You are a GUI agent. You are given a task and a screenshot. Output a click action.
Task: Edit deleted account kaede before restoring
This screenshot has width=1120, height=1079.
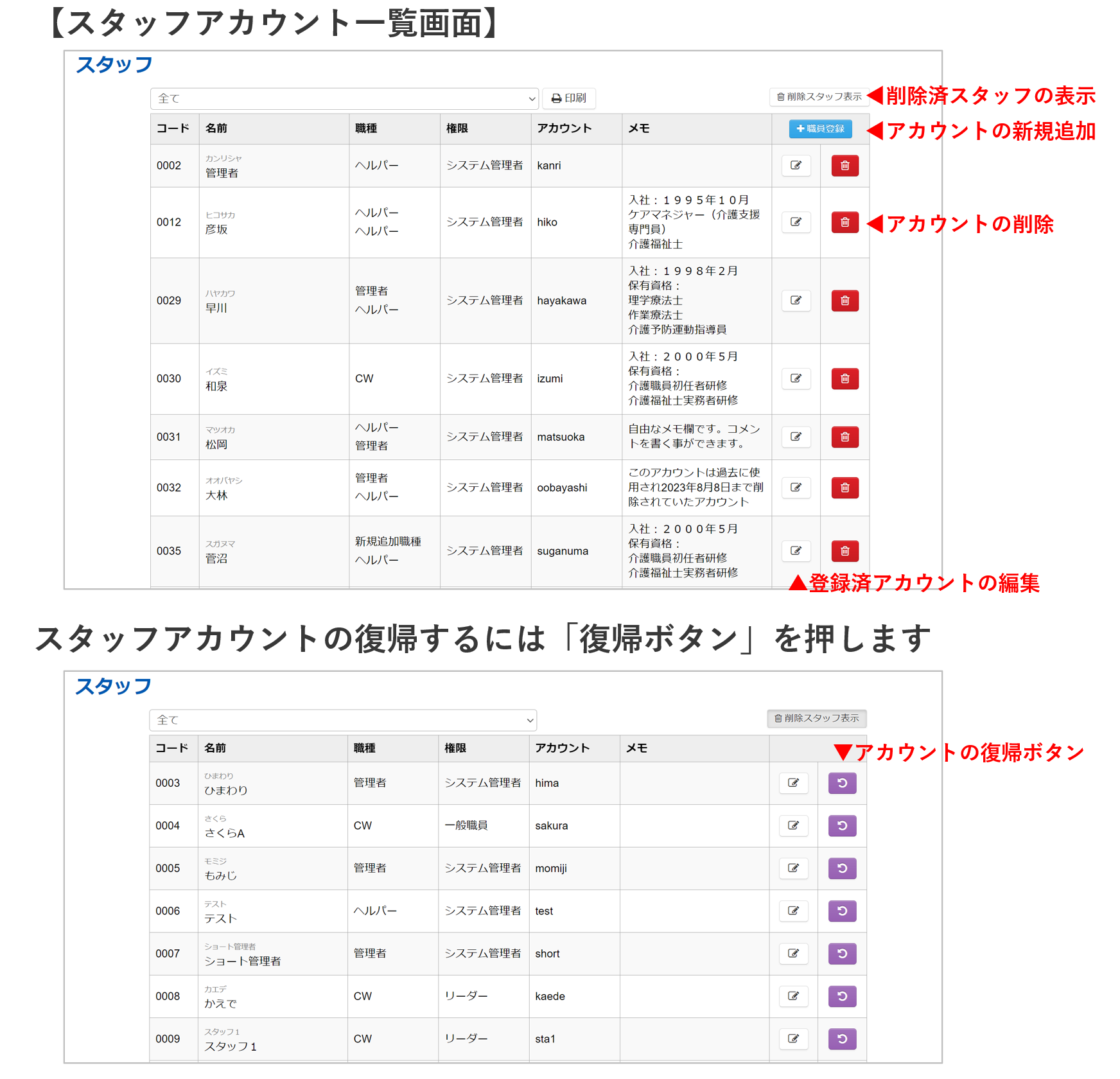(793, 996)
